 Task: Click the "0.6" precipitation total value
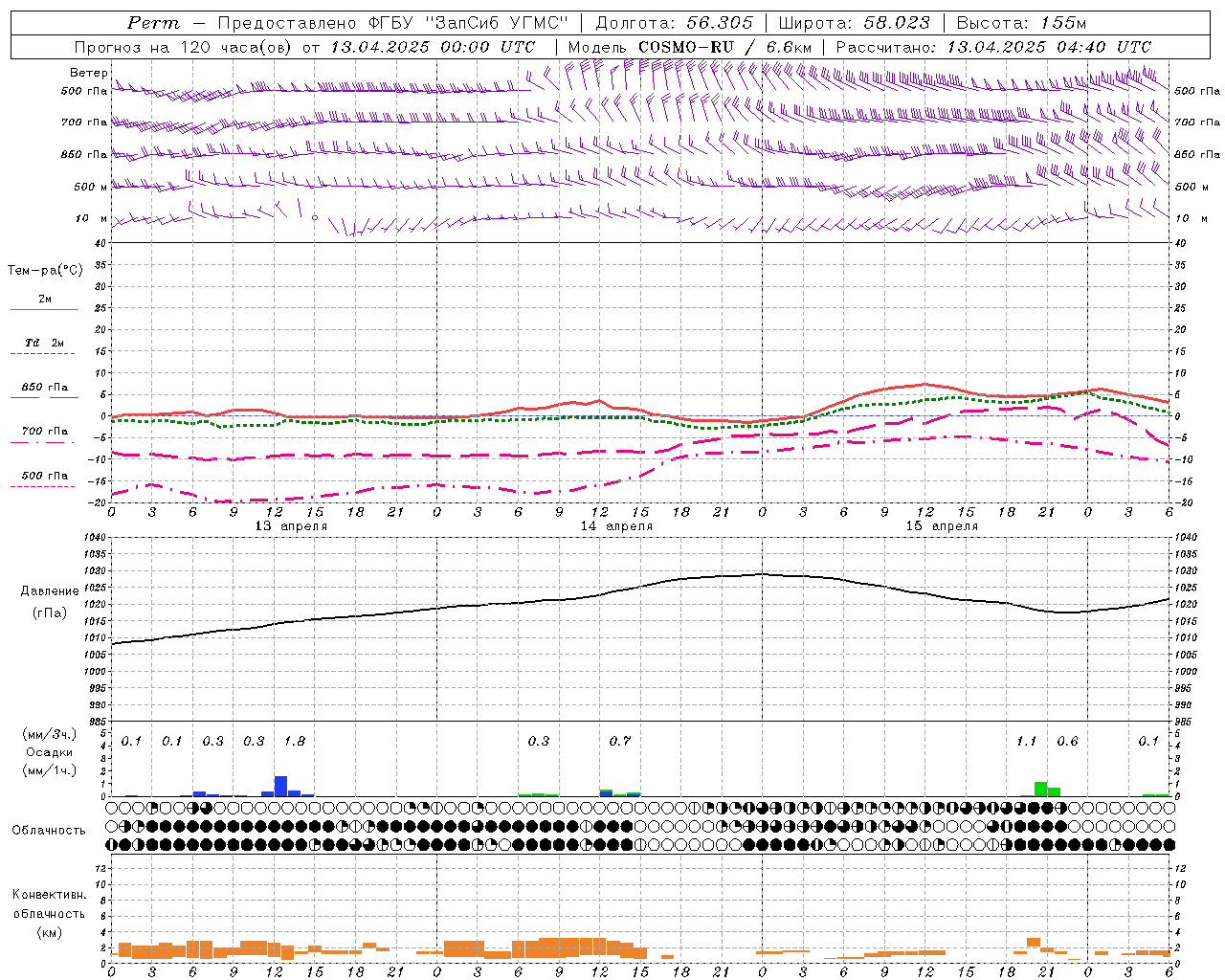[1067, 741]
